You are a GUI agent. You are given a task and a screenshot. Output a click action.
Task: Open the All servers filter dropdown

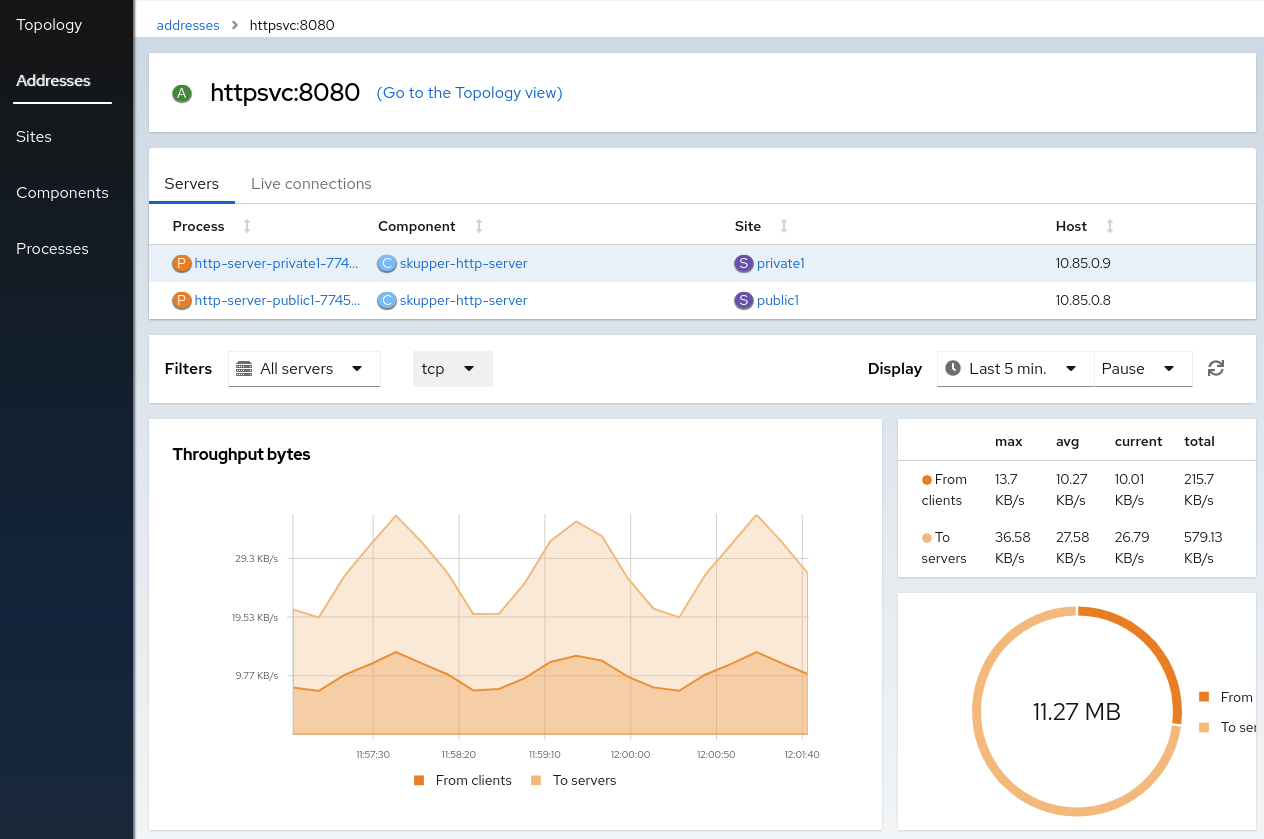coord(304,369)
